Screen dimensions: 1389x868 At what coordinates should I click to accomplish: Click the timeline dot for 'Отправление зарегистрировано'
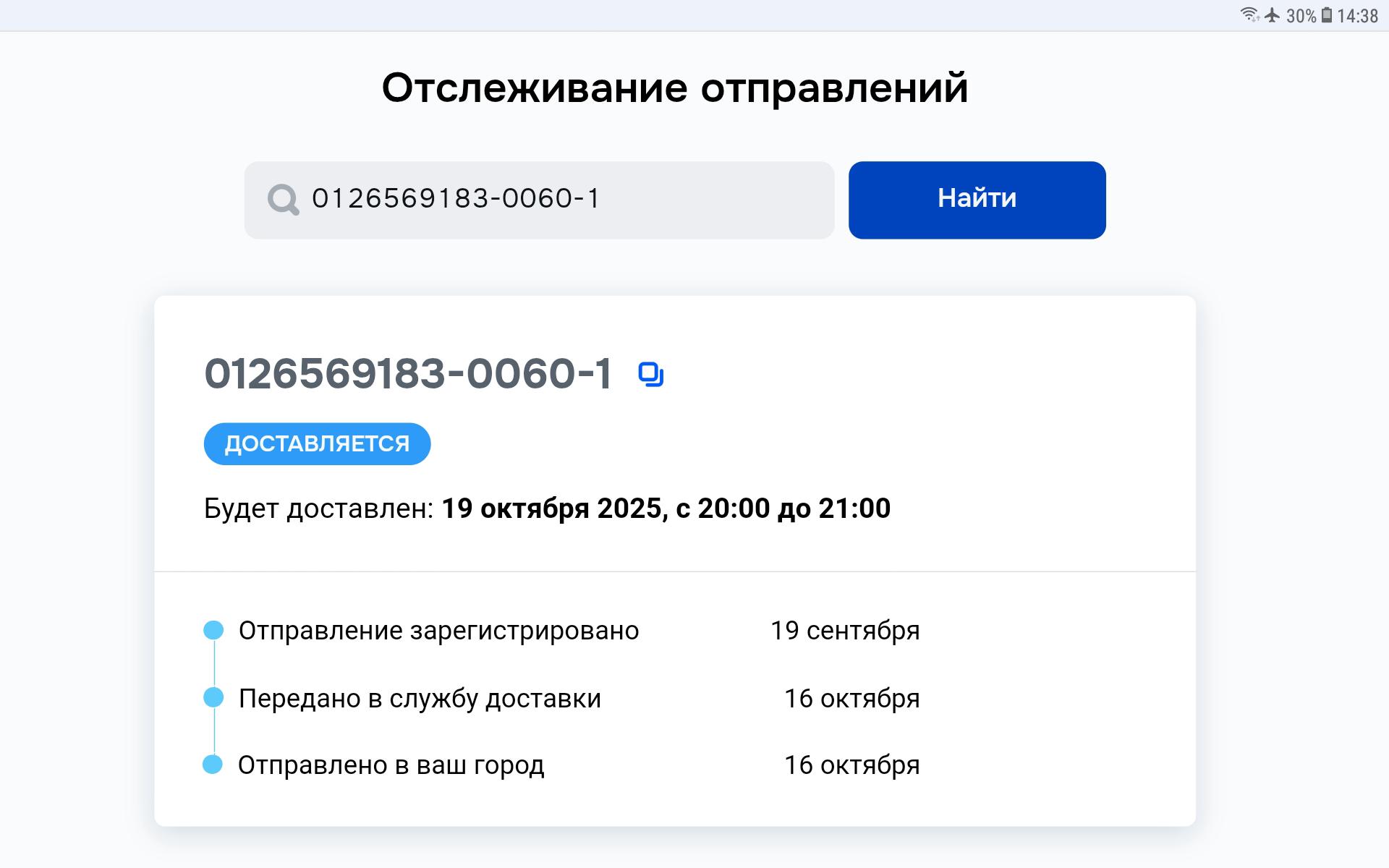213,630
